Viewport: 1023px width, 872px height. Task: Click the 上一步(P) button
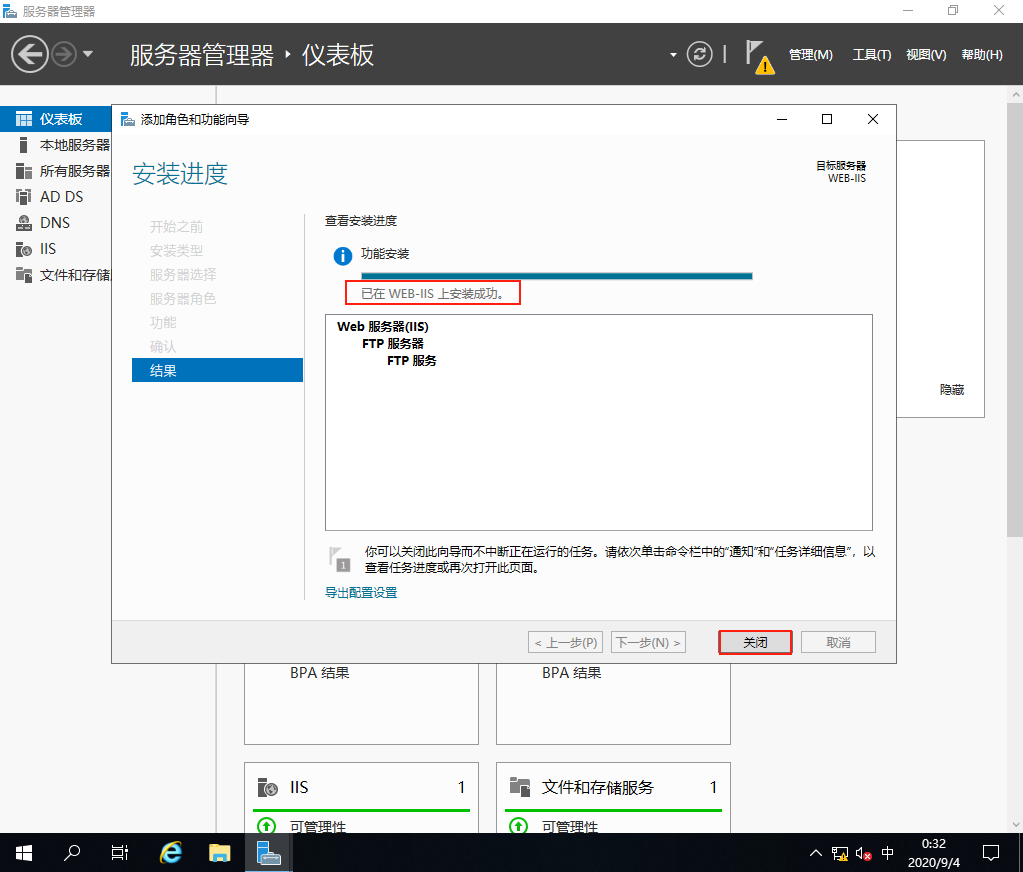[x=566, y=642]
